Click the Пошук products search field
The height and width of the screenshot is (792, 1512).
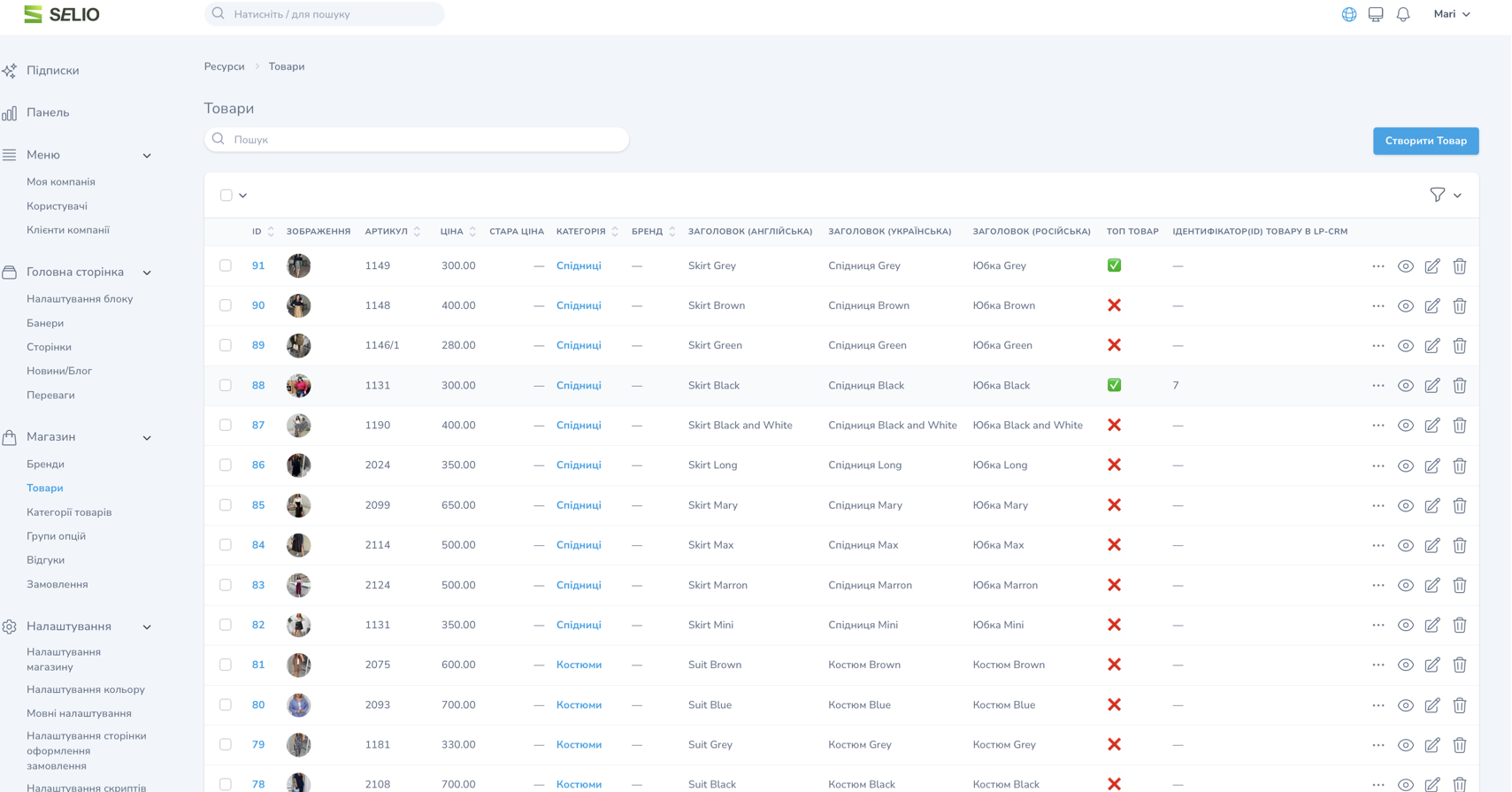[x=417, y=140]
